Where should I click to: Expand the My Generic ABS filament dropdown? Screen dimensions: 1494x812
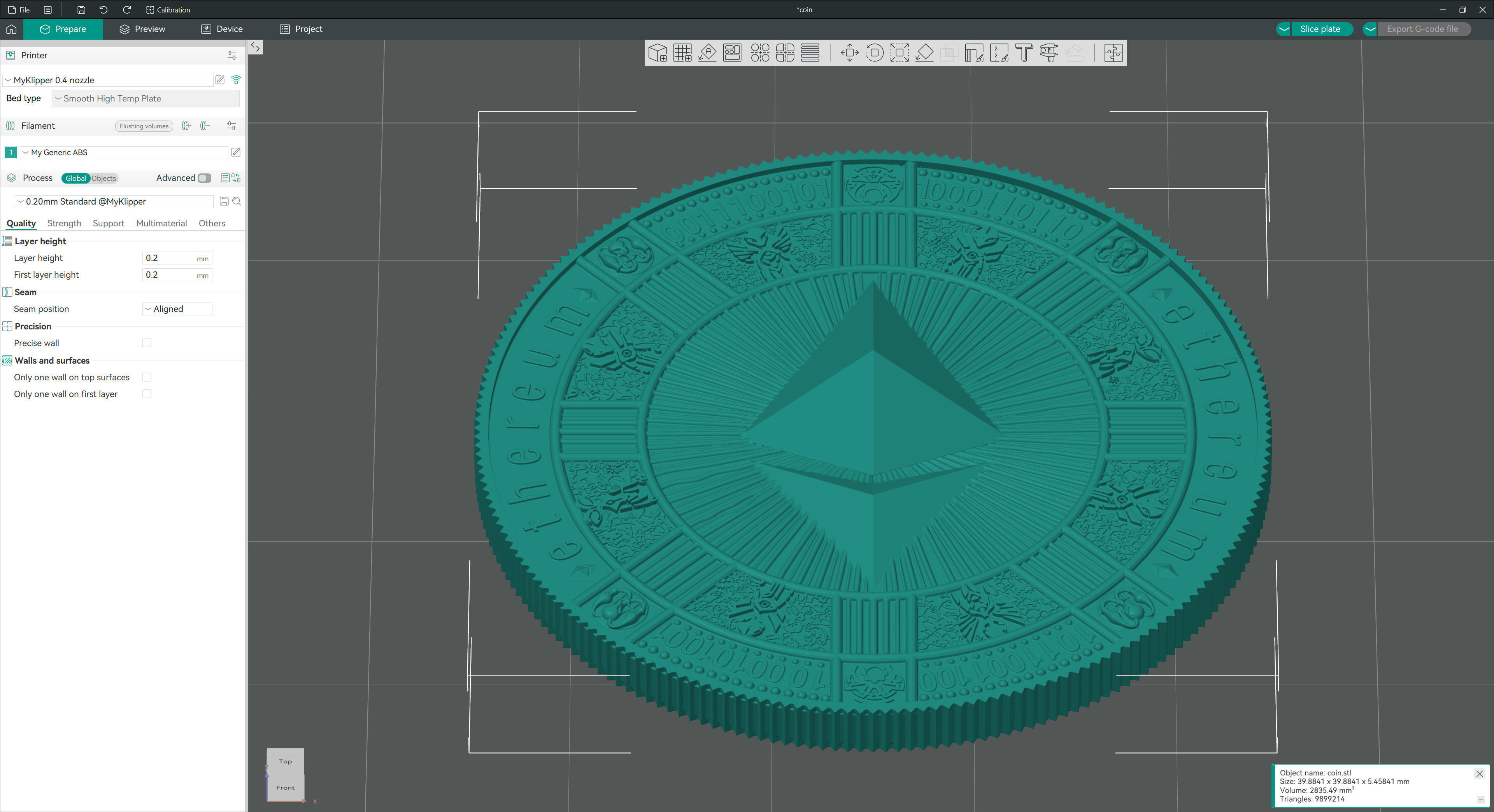pyautogui.click(x=124, y=152)
